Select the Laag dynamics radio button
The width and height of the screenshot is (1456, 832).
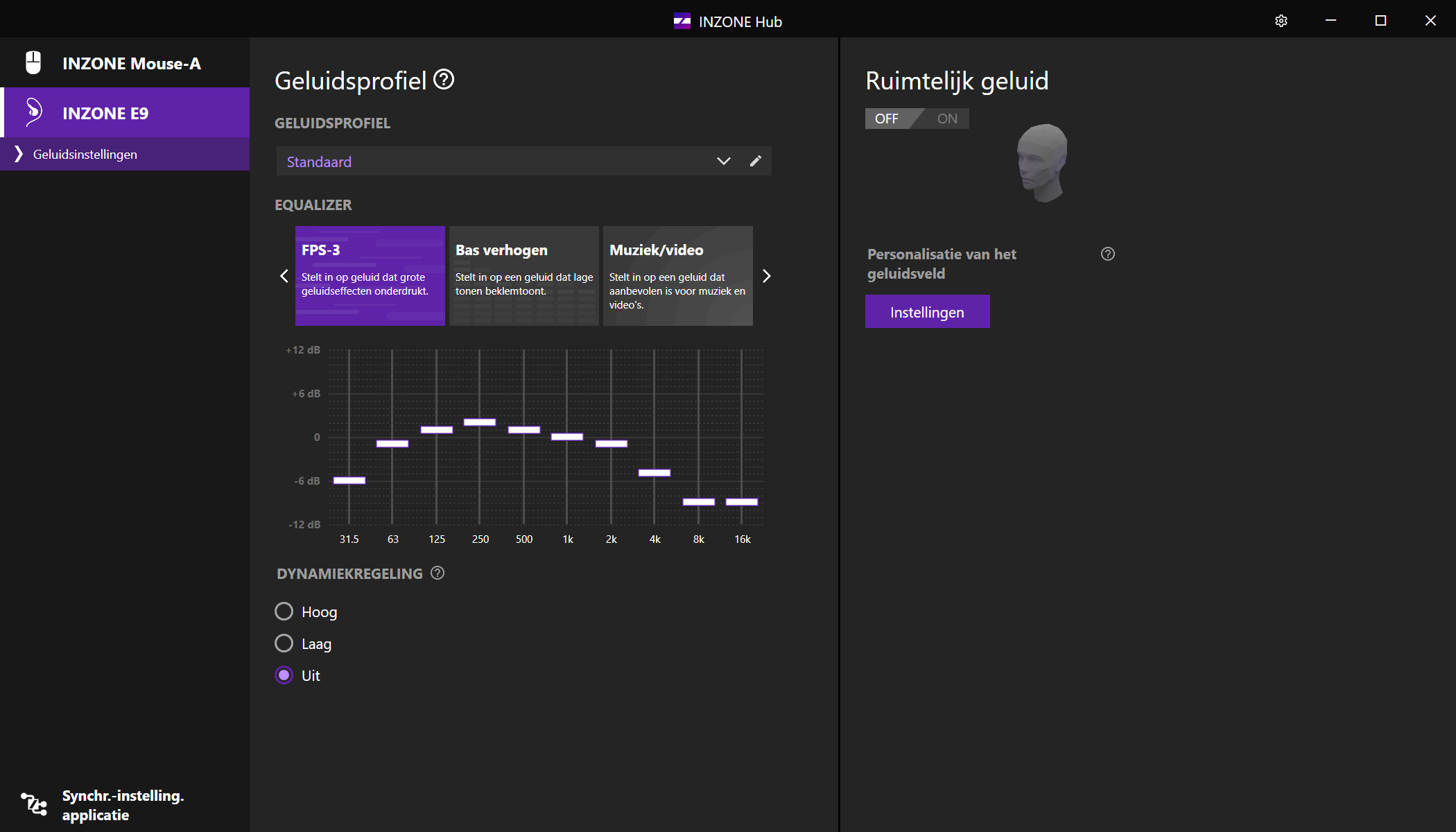(284, 643)
